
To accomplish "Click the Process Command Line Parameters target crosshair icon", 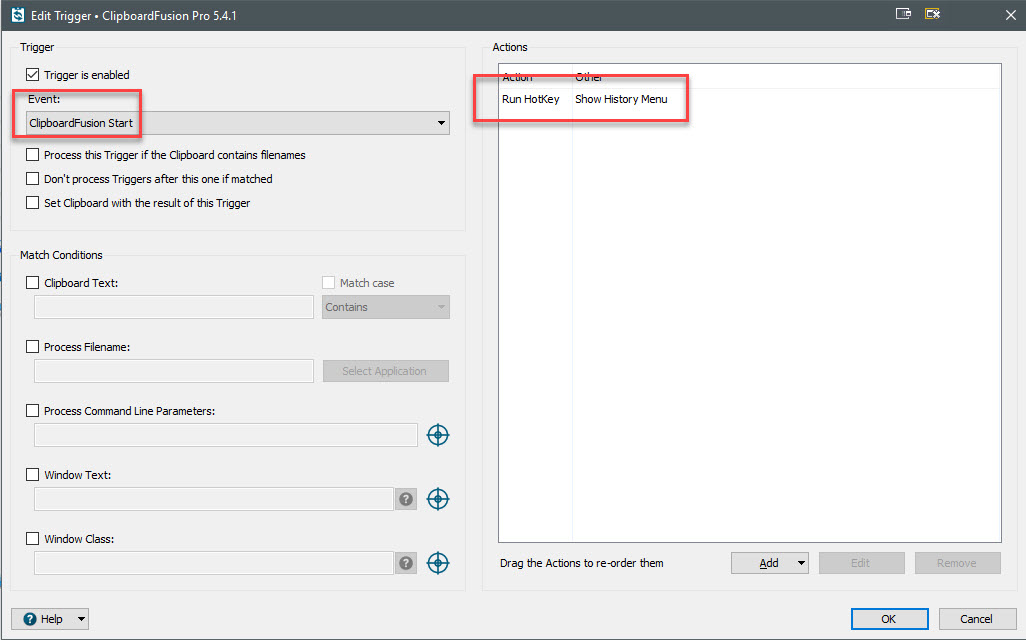I will click(x=437, y=435).
